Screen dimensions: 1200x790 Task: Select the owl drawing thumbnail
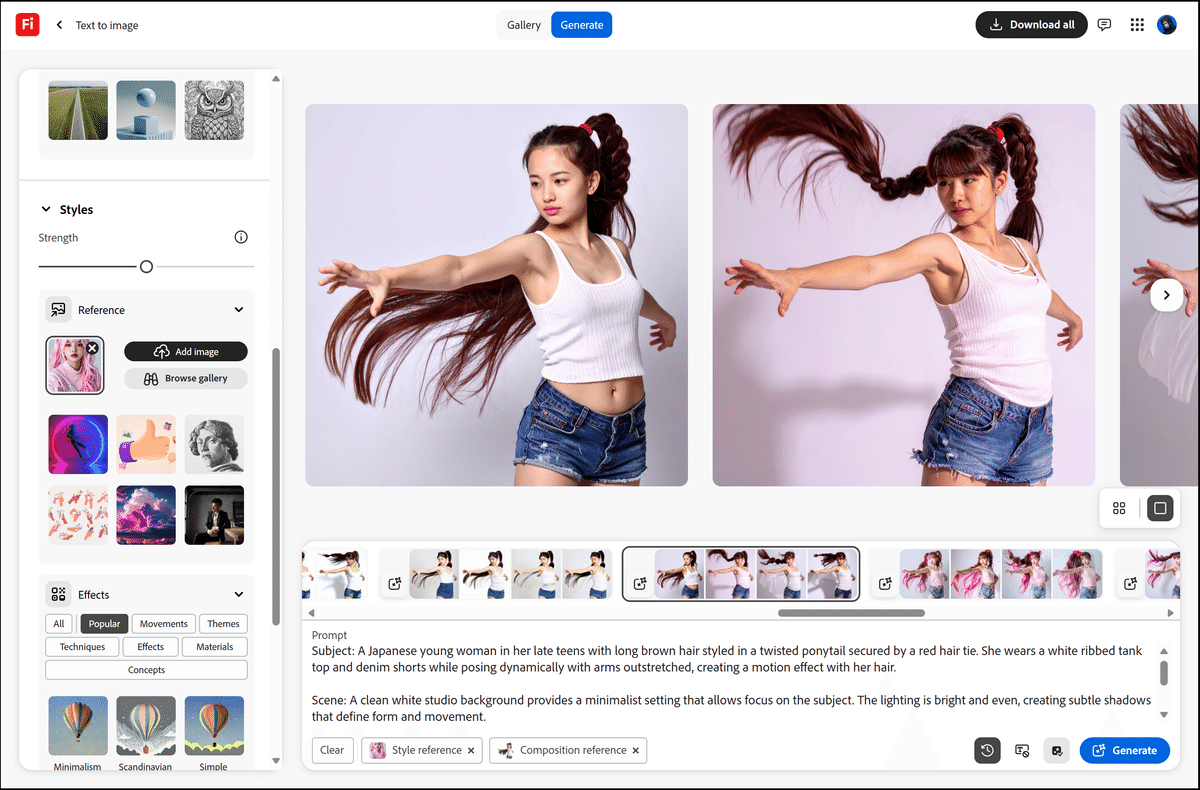tap(214, 110)
